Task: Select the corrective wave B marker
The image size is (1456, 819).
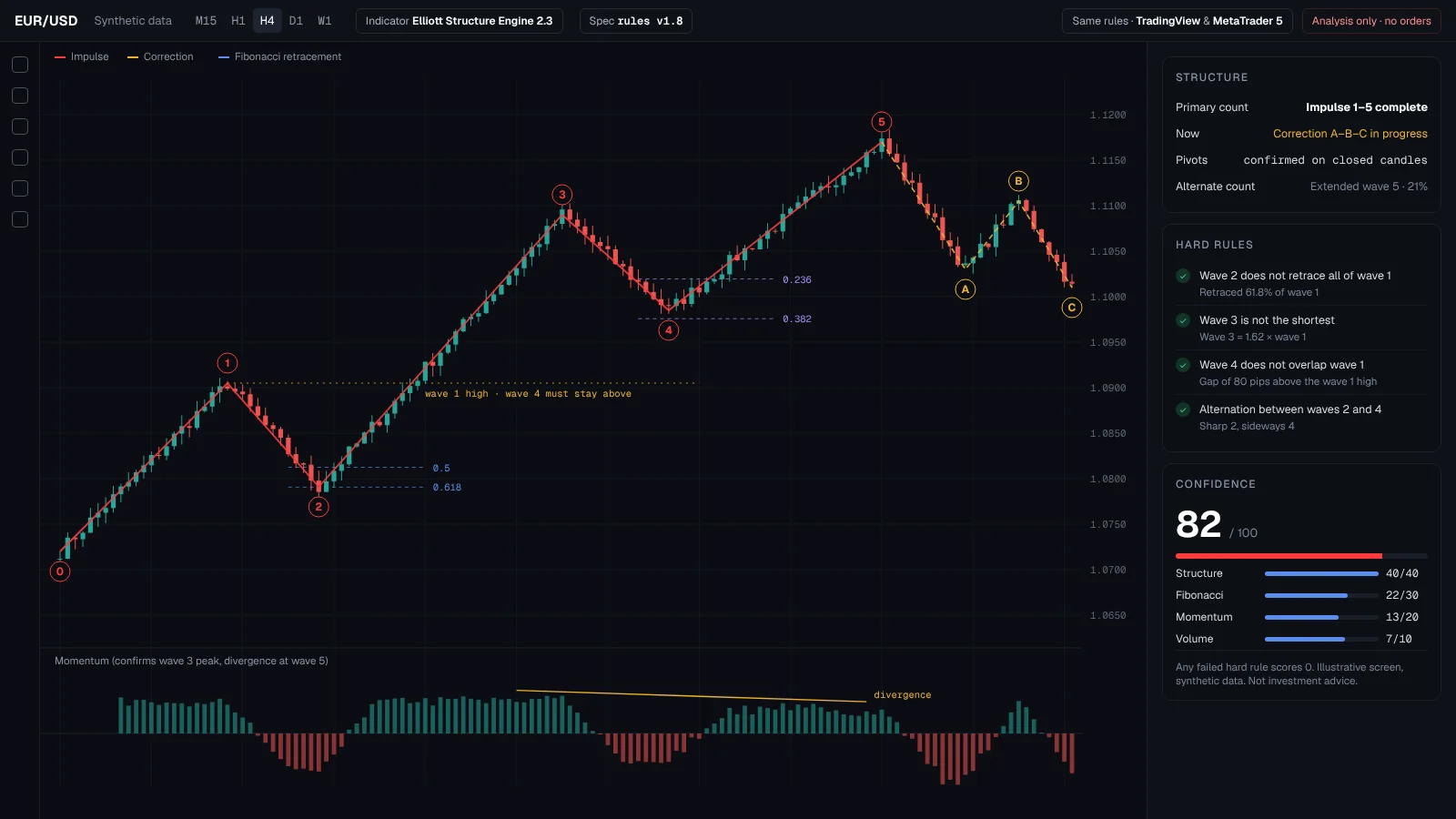Action: 1018,181
